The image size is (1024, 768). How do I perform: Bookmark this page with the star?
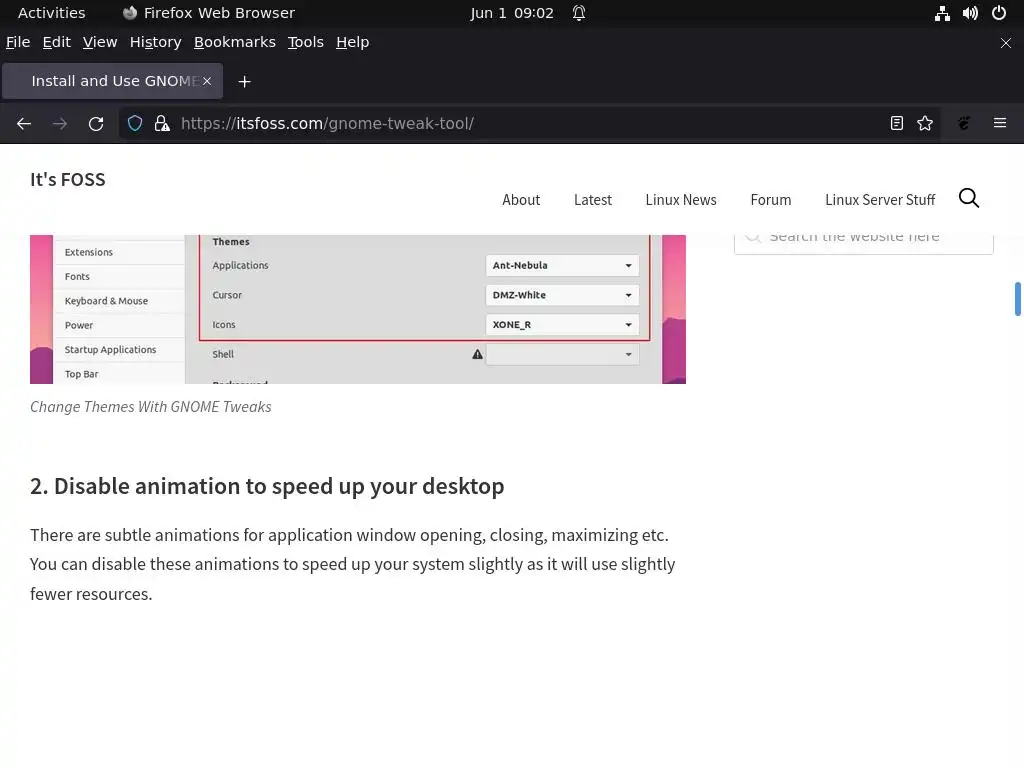pos(925,123)
